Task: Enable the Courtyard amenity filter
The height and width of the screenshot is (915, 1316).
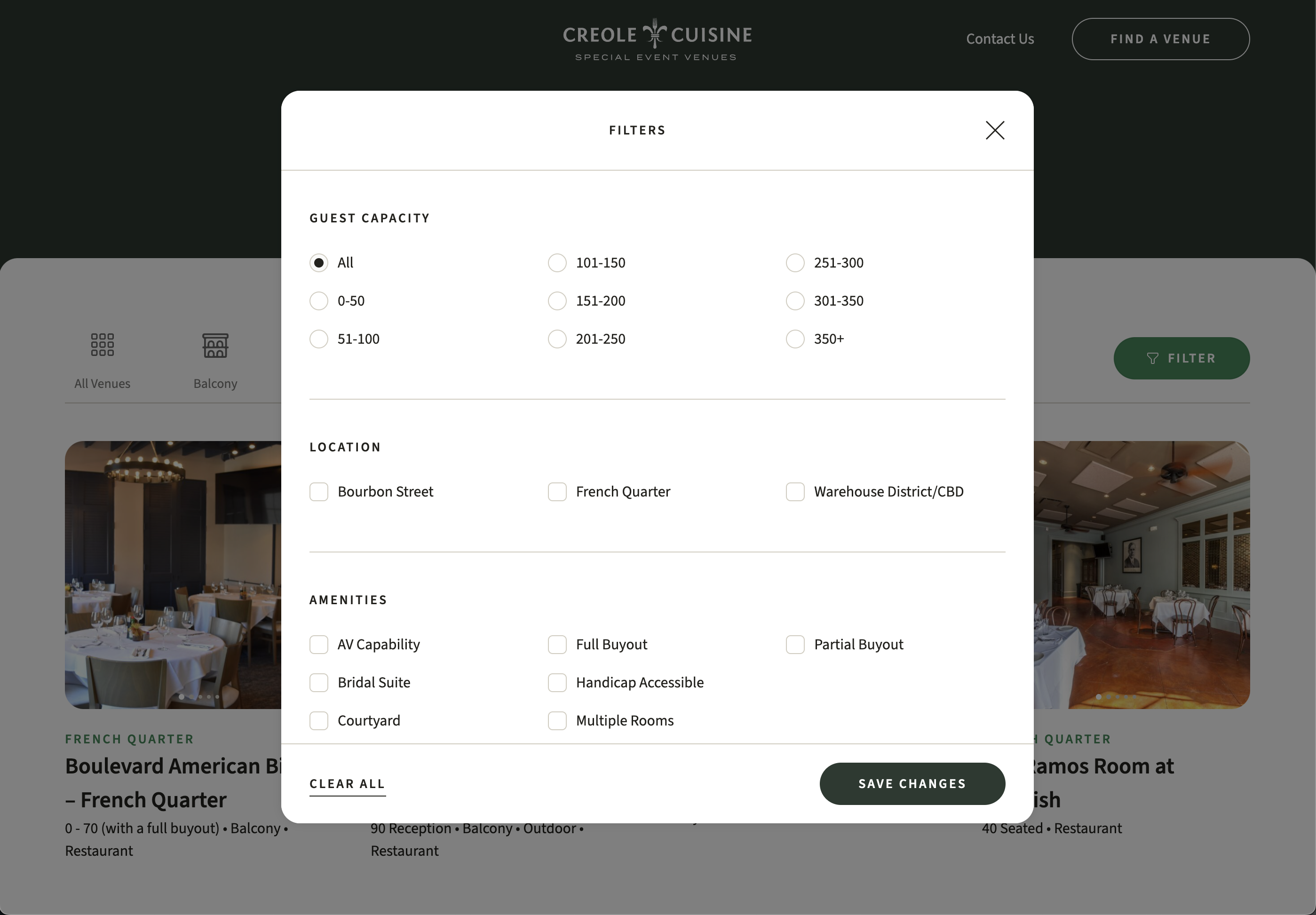Action: [318, 720]
